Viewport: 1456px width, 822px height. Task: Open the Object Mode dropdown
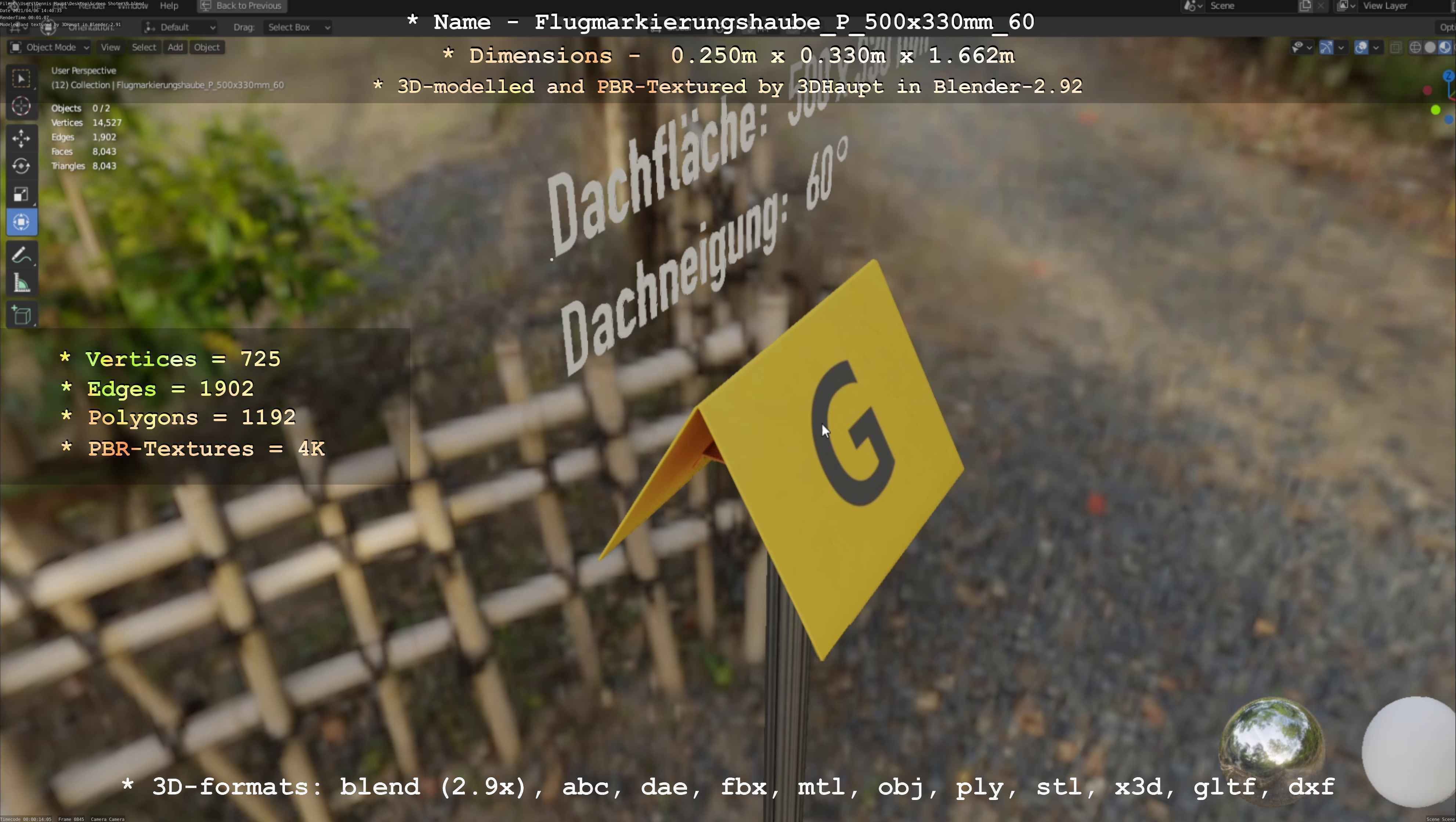pyautogui.click(x=50, y=47)
